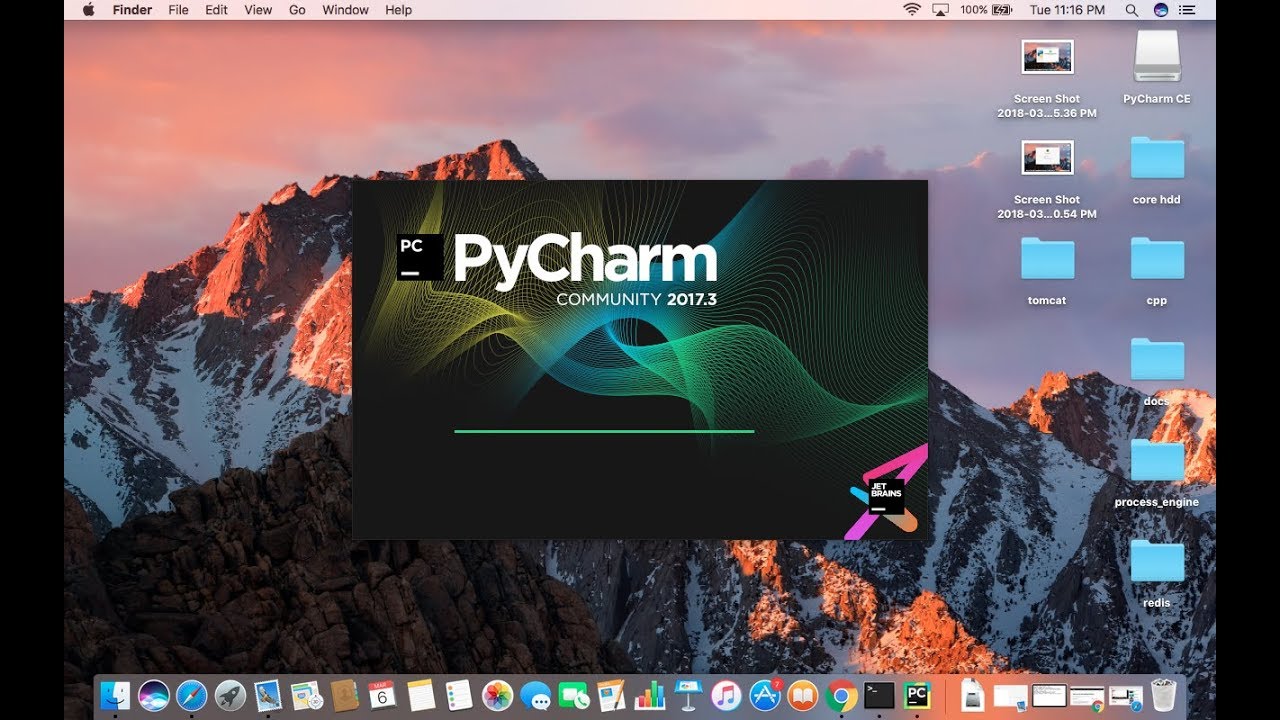Open iBooks orange book icon in dock
Image resolution: width=1280 pixels, height=720 pixels.
point(802,695)
